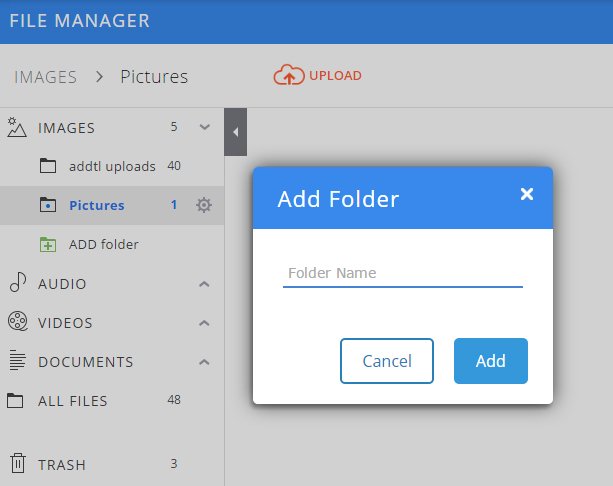Image resolution: width=613 pixels, height=486 pixels.
Task: Confirm with the Add button
Action: coord(491,361)
